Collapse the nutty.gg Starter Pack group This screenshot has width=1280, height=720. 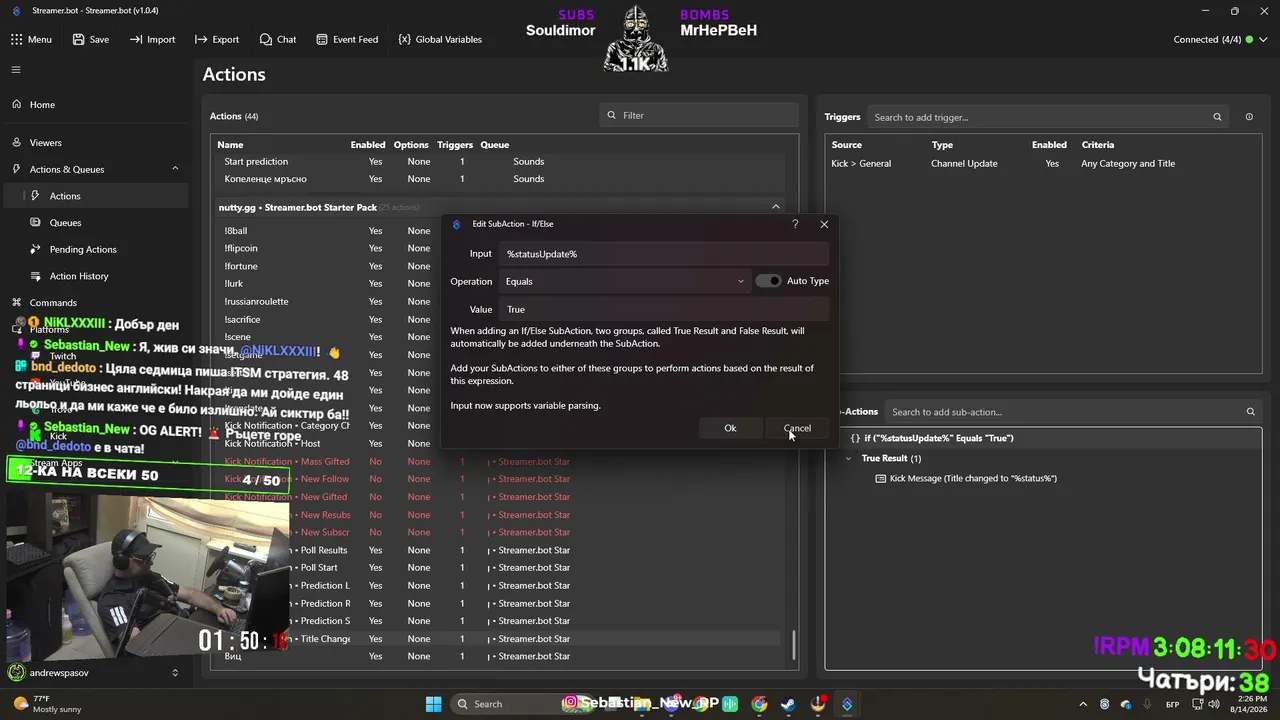[775, 207]
